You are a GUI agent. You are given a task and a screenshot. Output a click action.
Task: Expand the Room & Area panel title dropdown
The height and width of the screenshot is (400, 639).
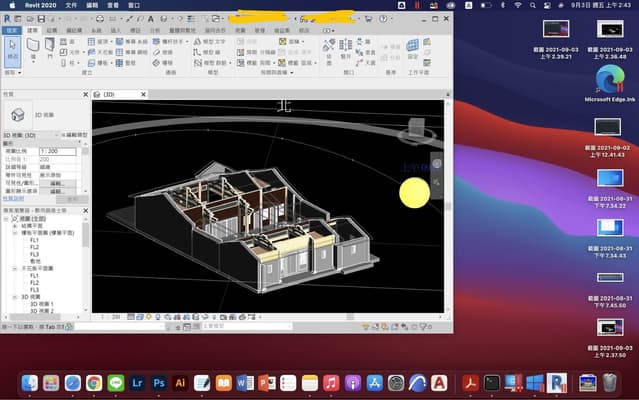coord(292,73)
